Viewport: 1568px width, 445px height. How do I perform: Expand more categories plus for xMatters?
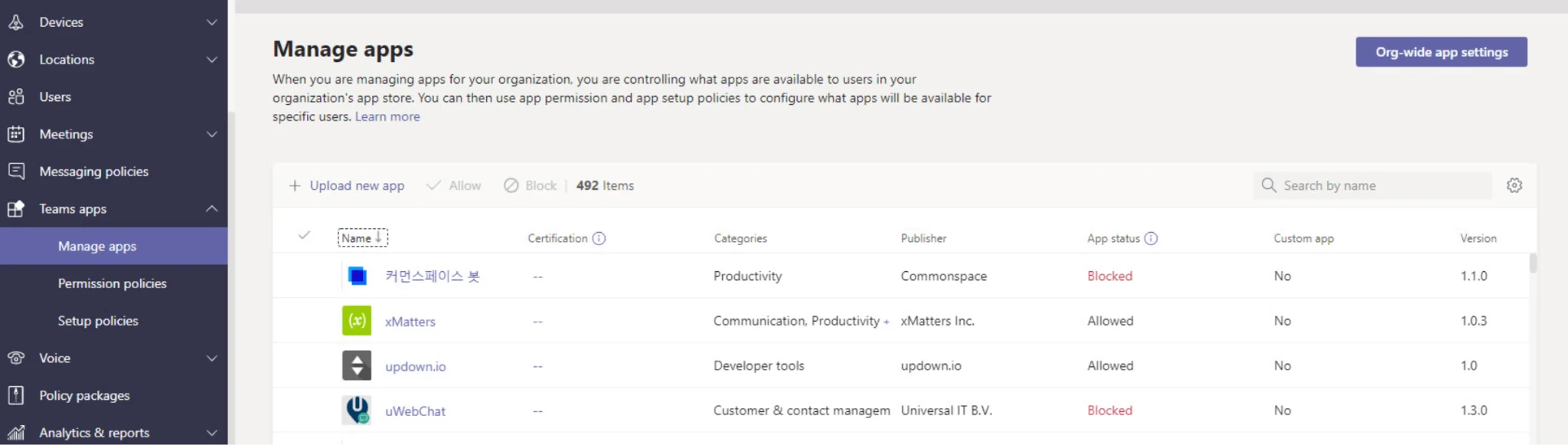887,322
